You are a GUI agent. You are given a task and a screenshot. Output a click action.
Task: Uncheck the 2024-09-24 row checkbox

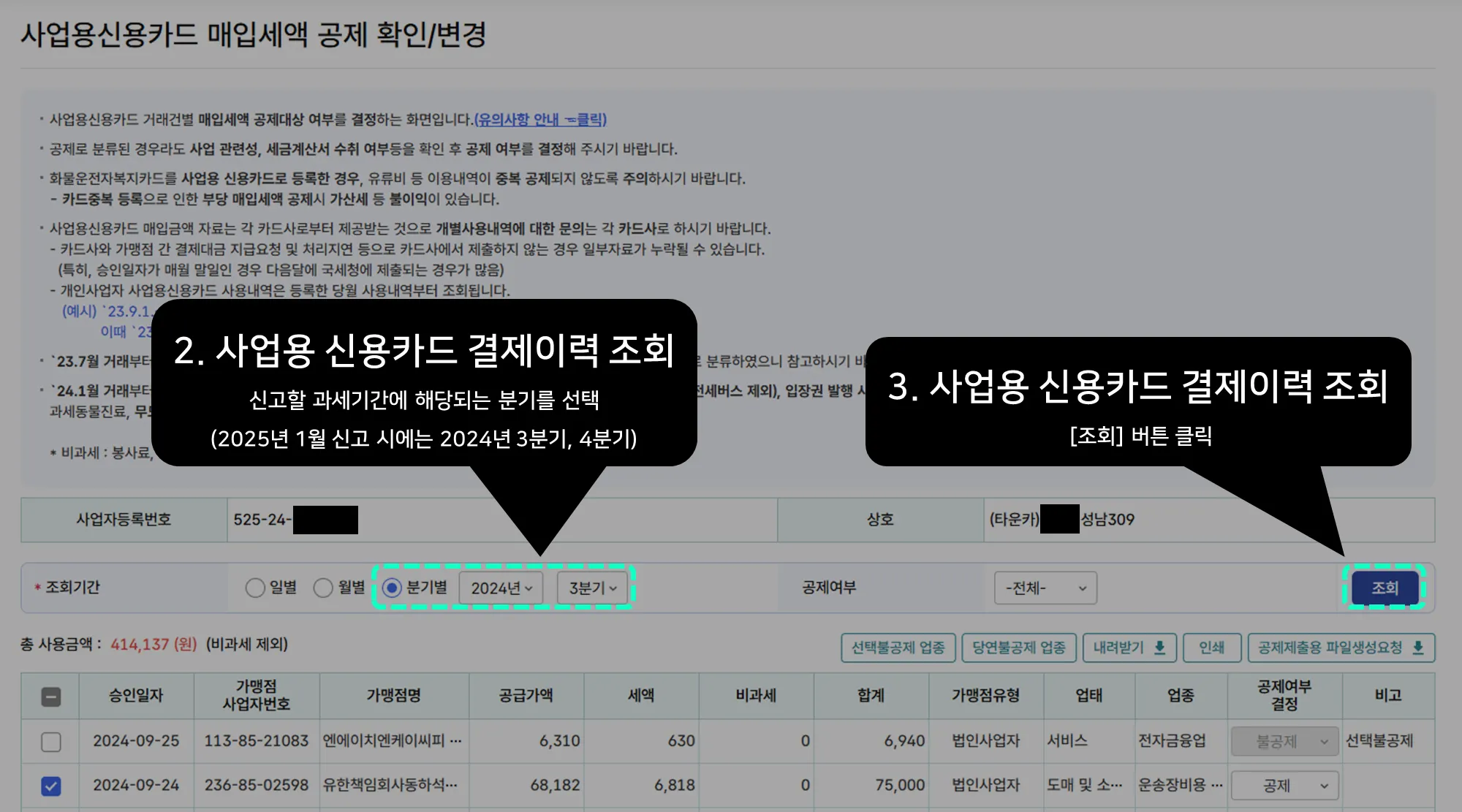coord(51,786)
